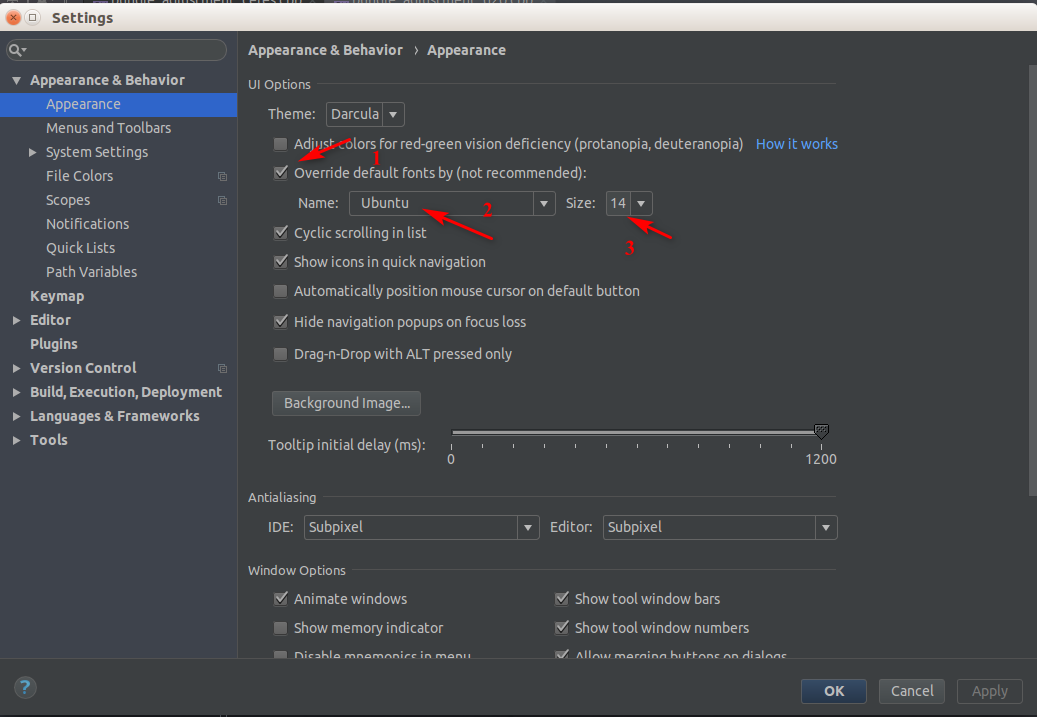Toggle Animate windows checkbox

[280, 599]
